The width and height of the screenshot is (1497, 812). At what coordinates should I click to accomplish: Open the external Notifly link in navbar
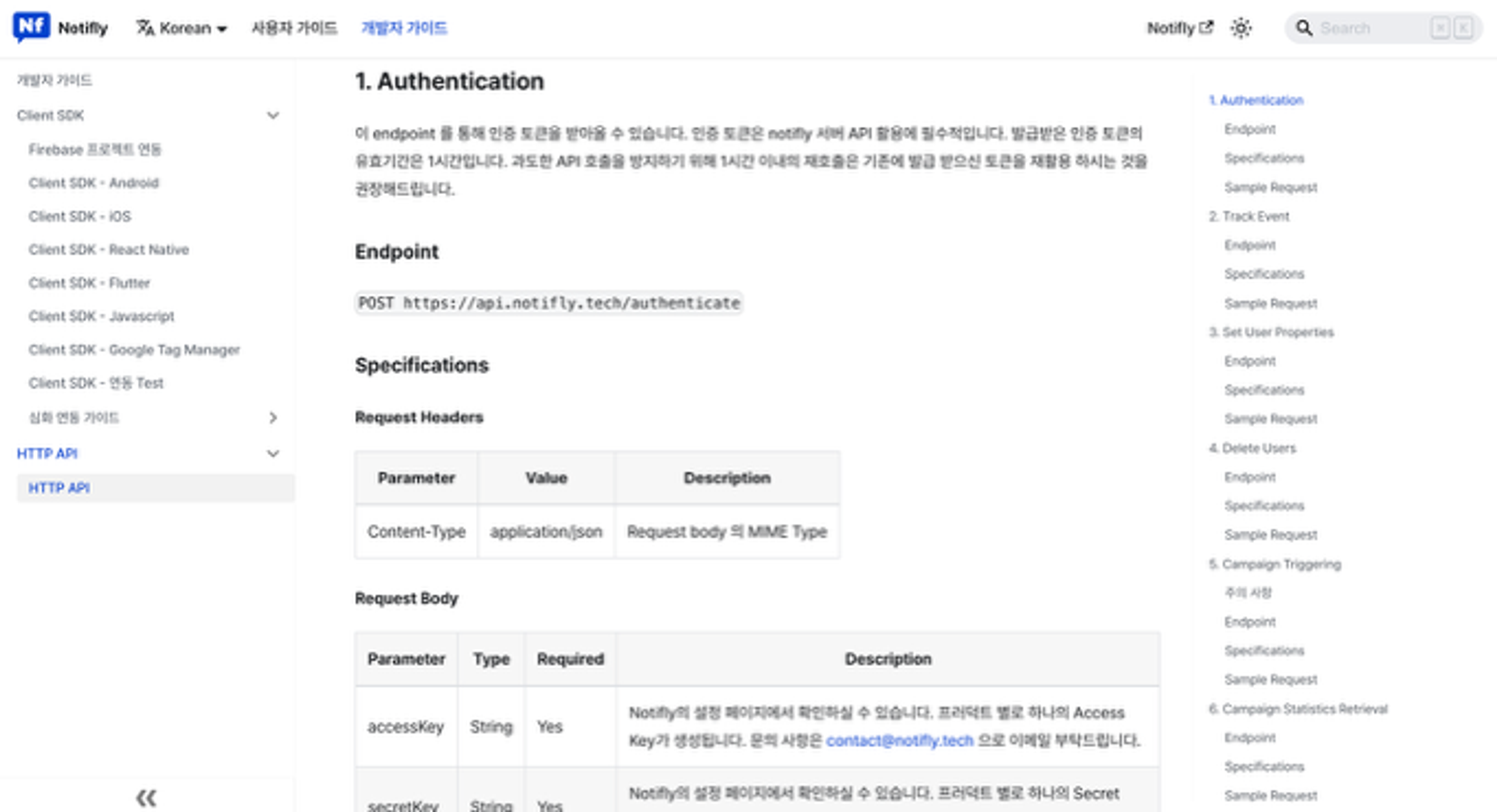pyautogui.click(x=1180, y=28)
